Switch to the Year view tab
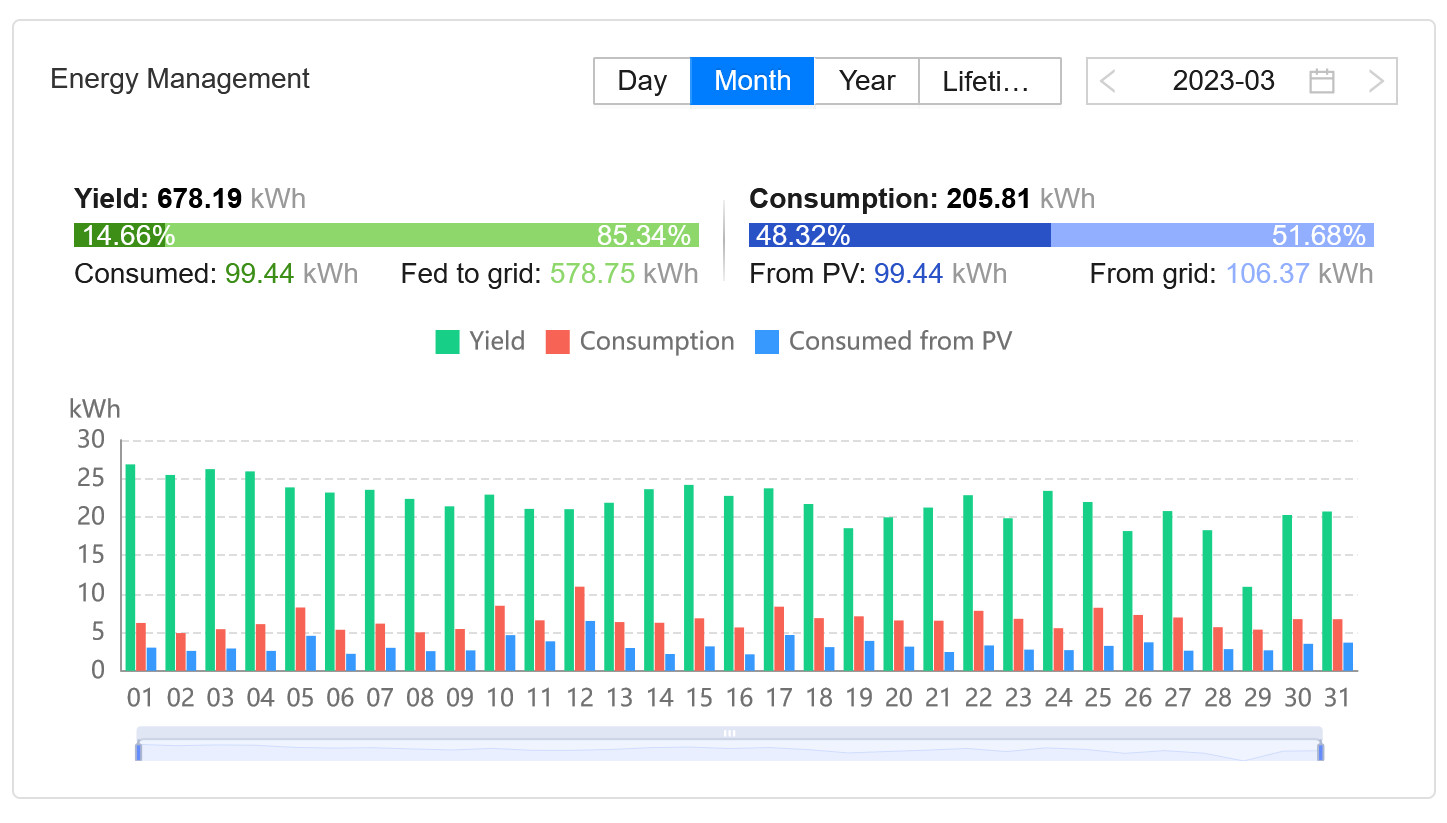The height and width of the screenshot is (823, 1447). [x=866, y=81]
